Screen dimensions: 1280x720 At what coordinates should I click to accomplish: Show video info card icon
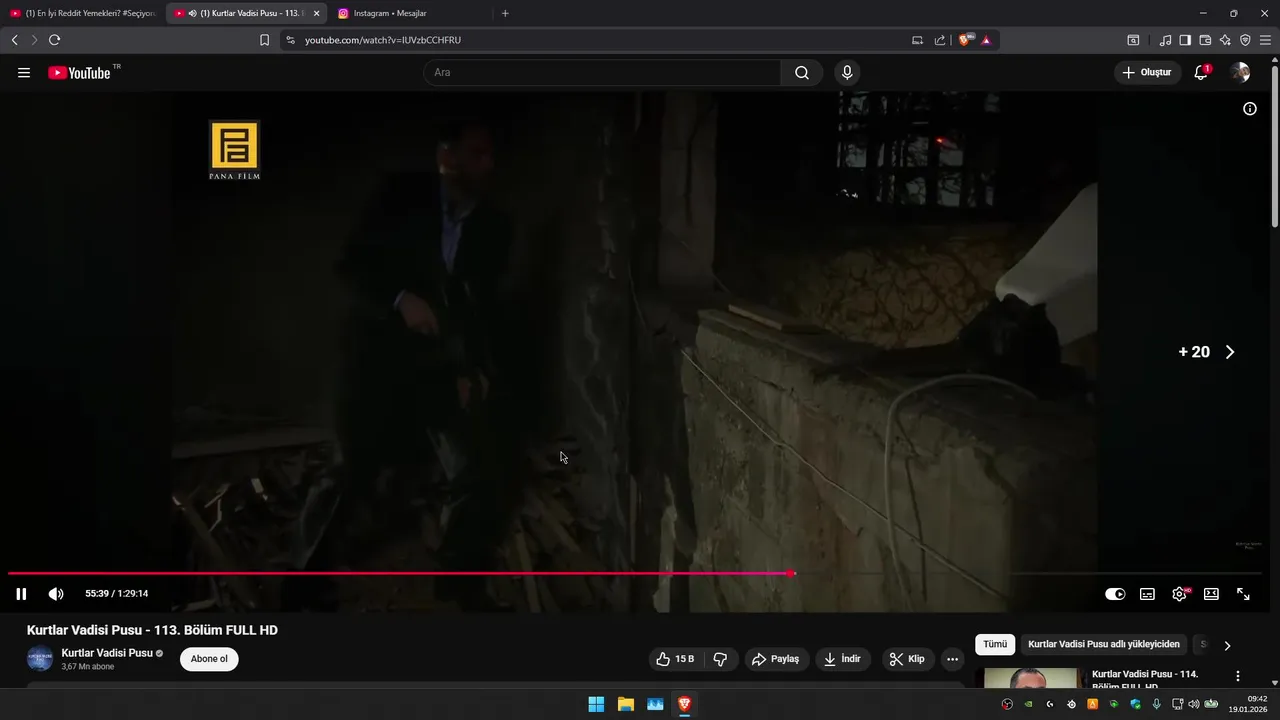[1250, 109]
